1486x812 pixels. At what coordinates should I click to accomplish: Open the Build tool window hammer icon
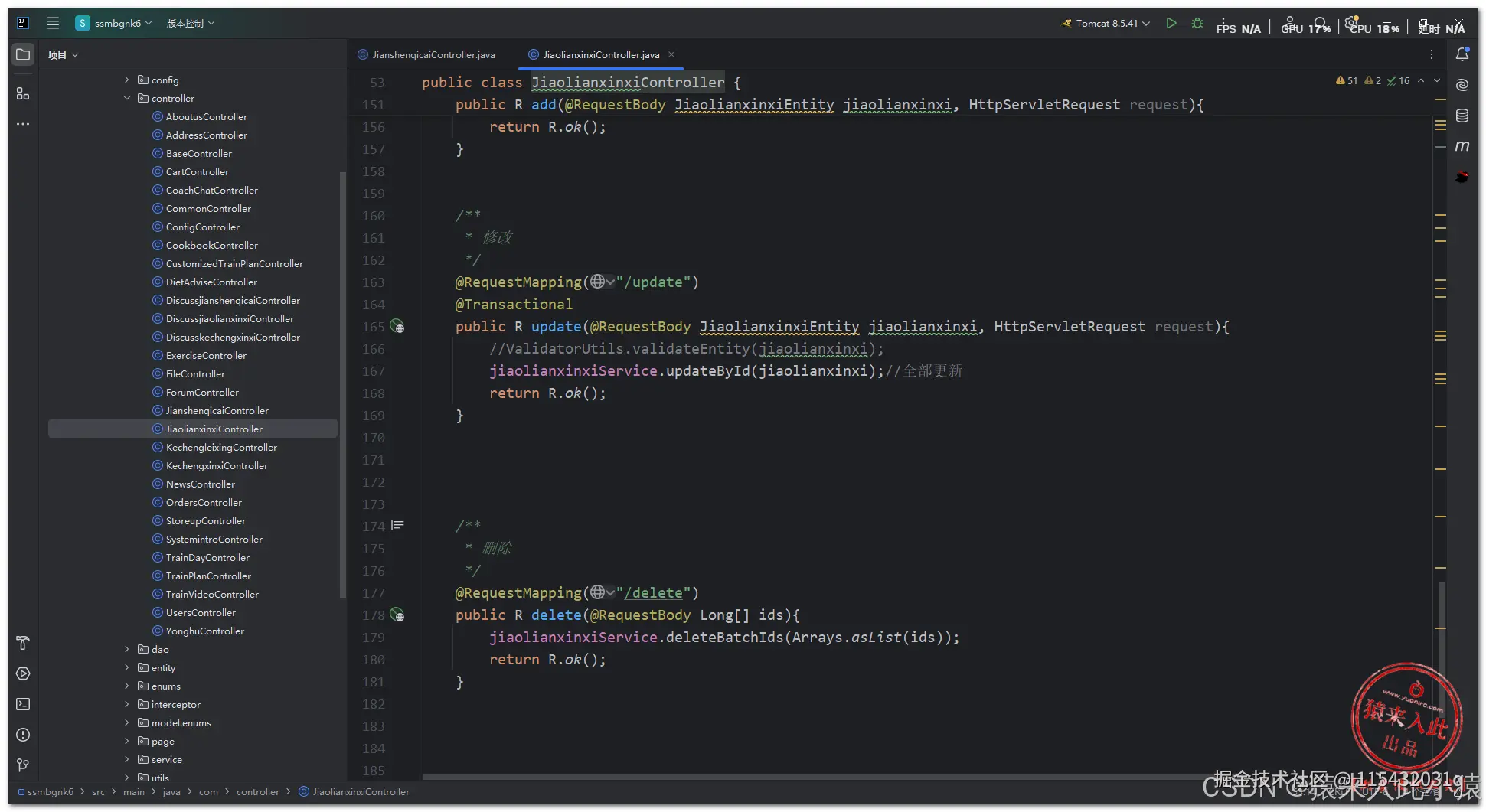23,643
